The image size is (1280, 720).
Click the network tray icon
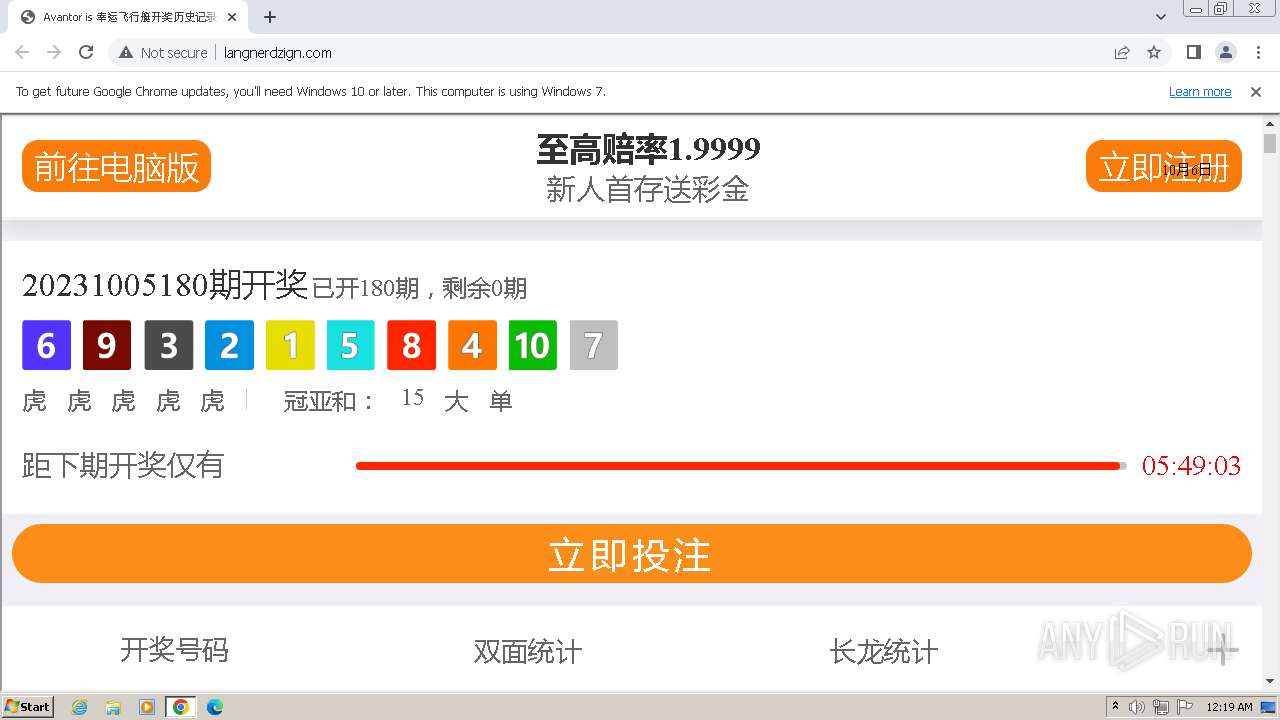click(1161, 707)
